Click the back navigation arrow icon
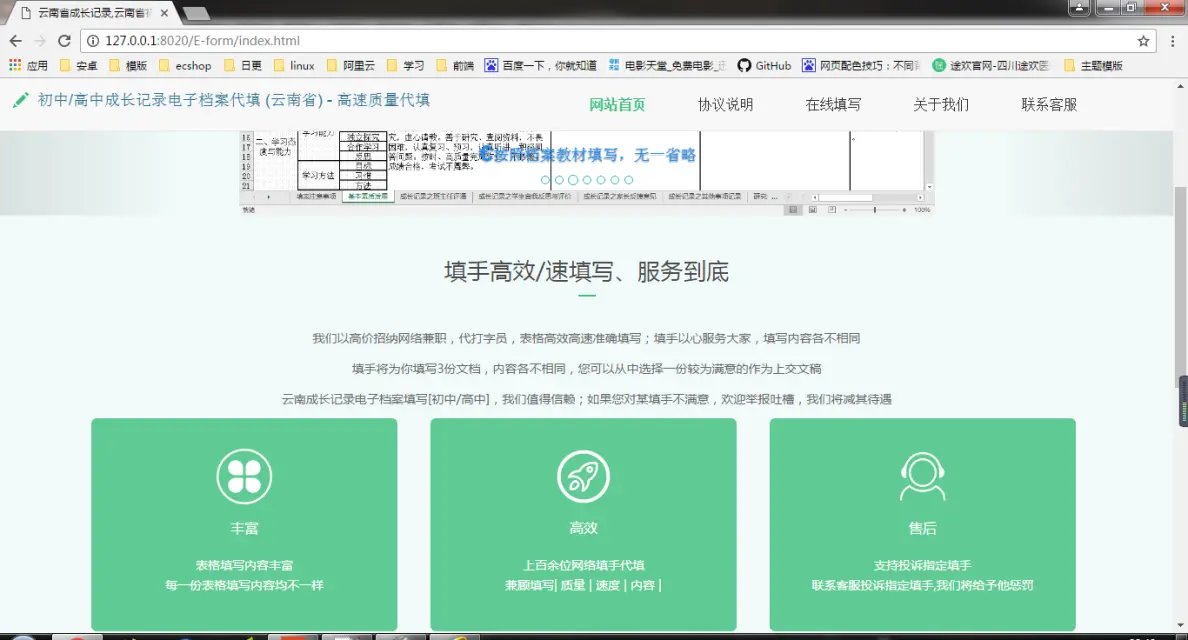1188x640 pixels. pyautogui.click(x=15, y=42)
